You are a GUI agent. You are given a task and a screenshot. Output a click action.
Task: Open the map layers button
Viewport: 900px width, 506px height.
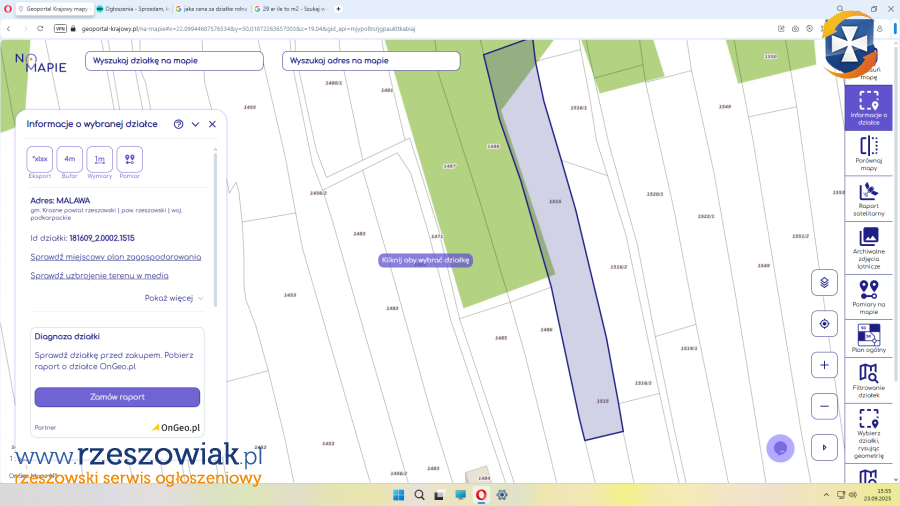(824, 282)
